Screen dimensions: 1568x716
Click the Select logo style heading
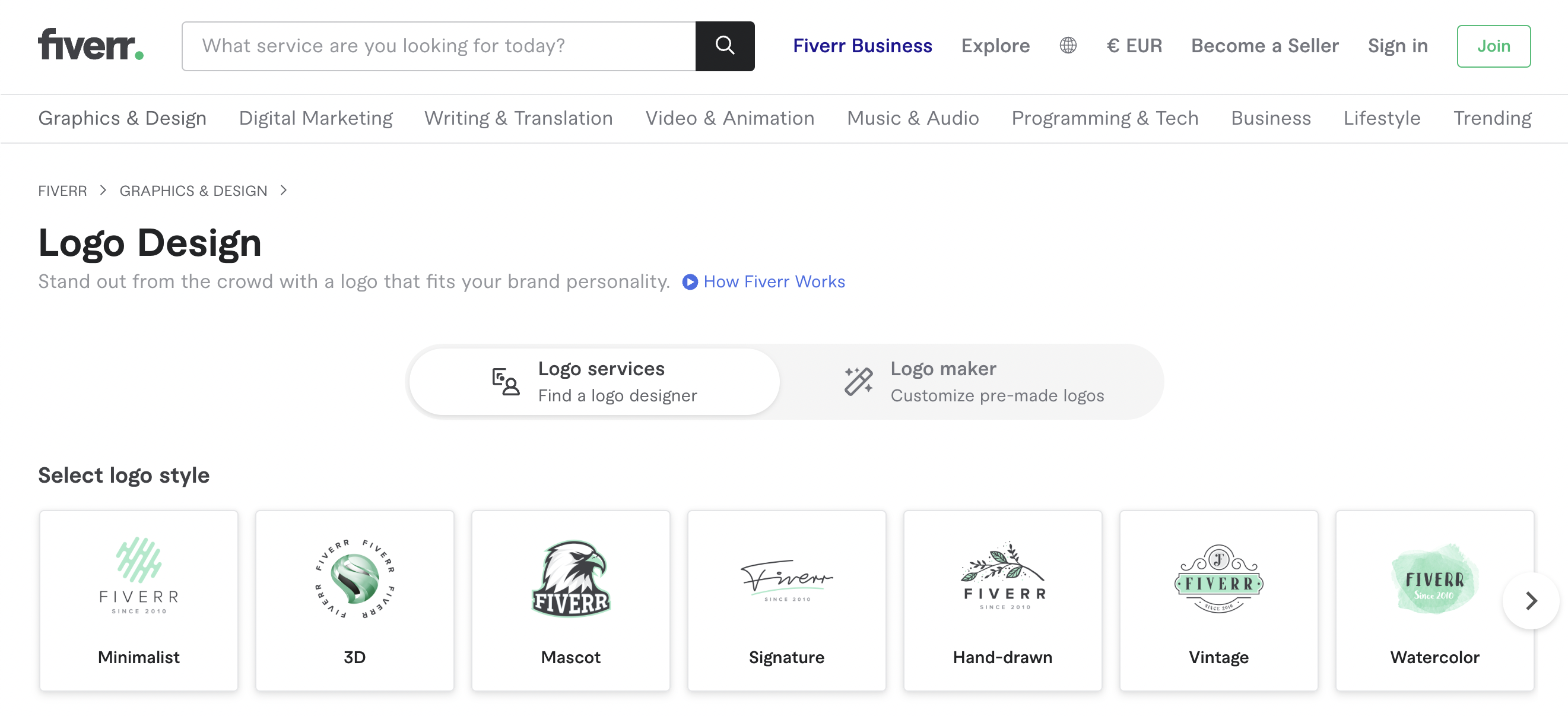[123, 475]
